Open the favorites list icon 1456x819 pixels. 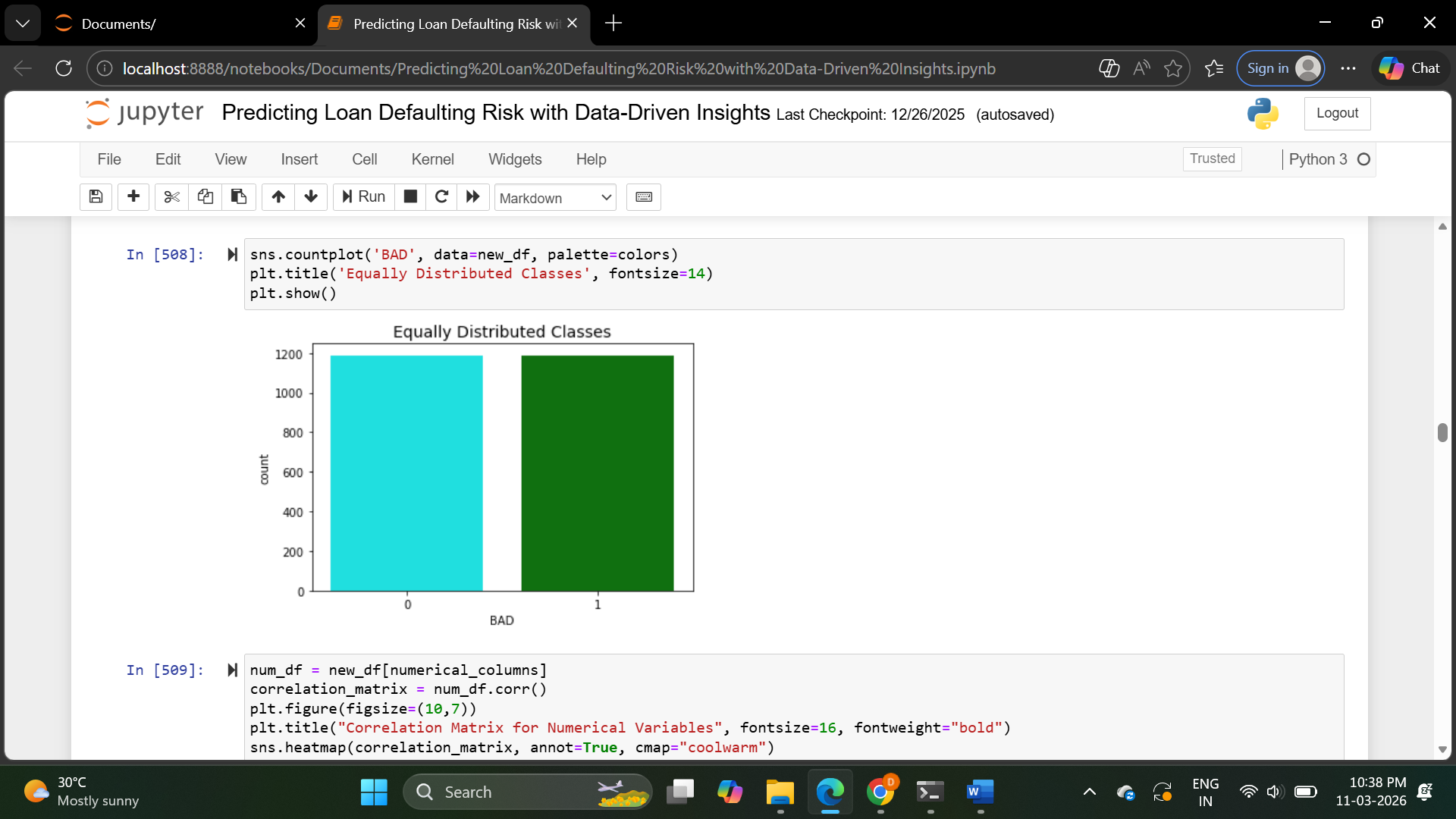(x=1214, y=68)
